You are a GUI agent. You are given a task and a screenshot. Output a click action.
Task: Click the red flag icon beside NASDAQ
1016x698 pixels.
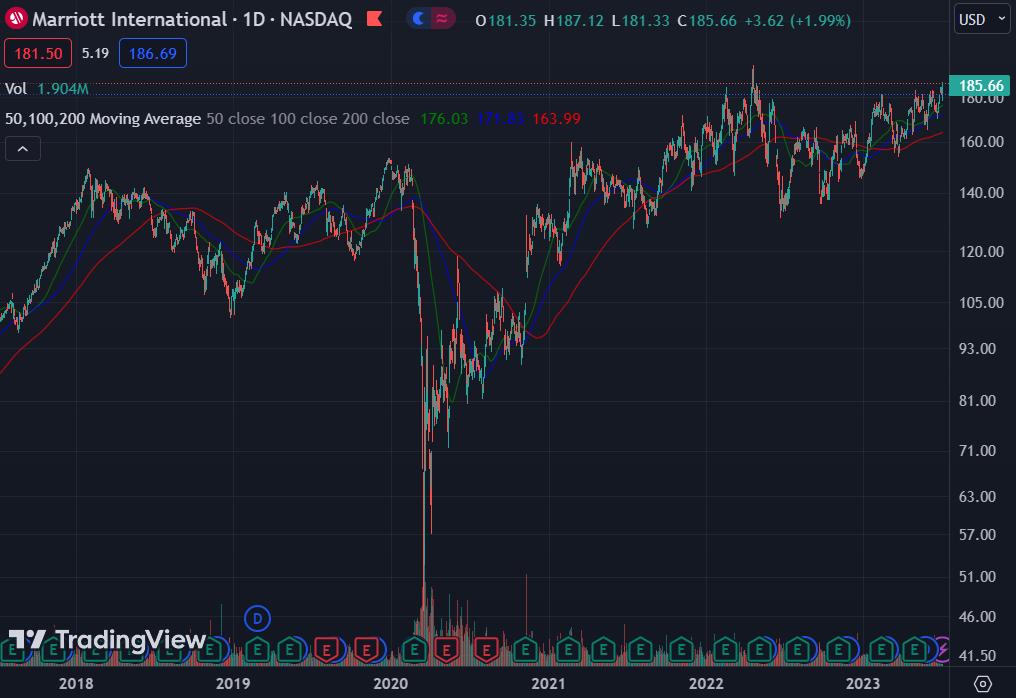(375, 19)
